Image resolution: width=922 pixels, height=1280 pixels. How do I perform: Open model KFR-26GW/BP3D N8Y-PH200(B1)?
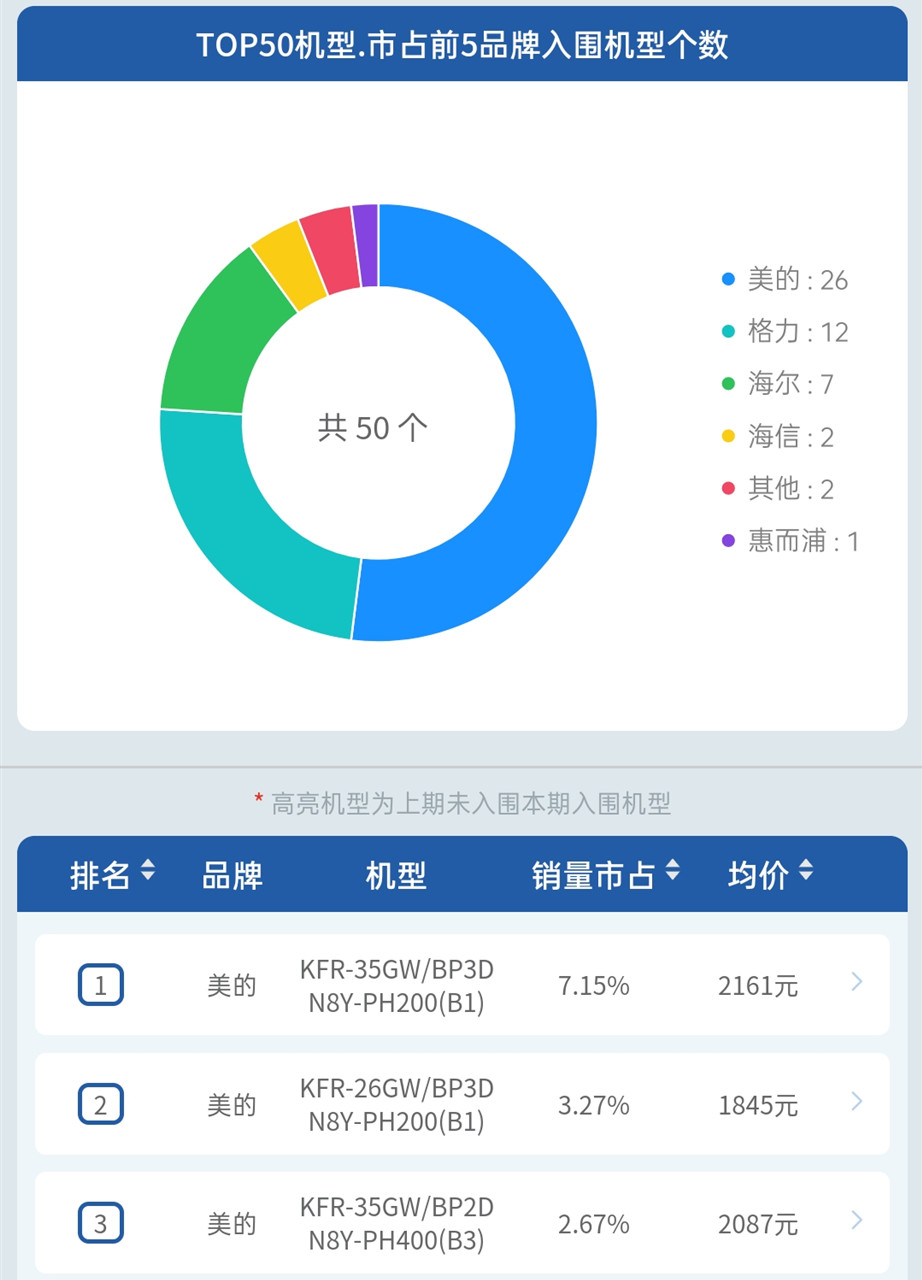click(396, 1105)
